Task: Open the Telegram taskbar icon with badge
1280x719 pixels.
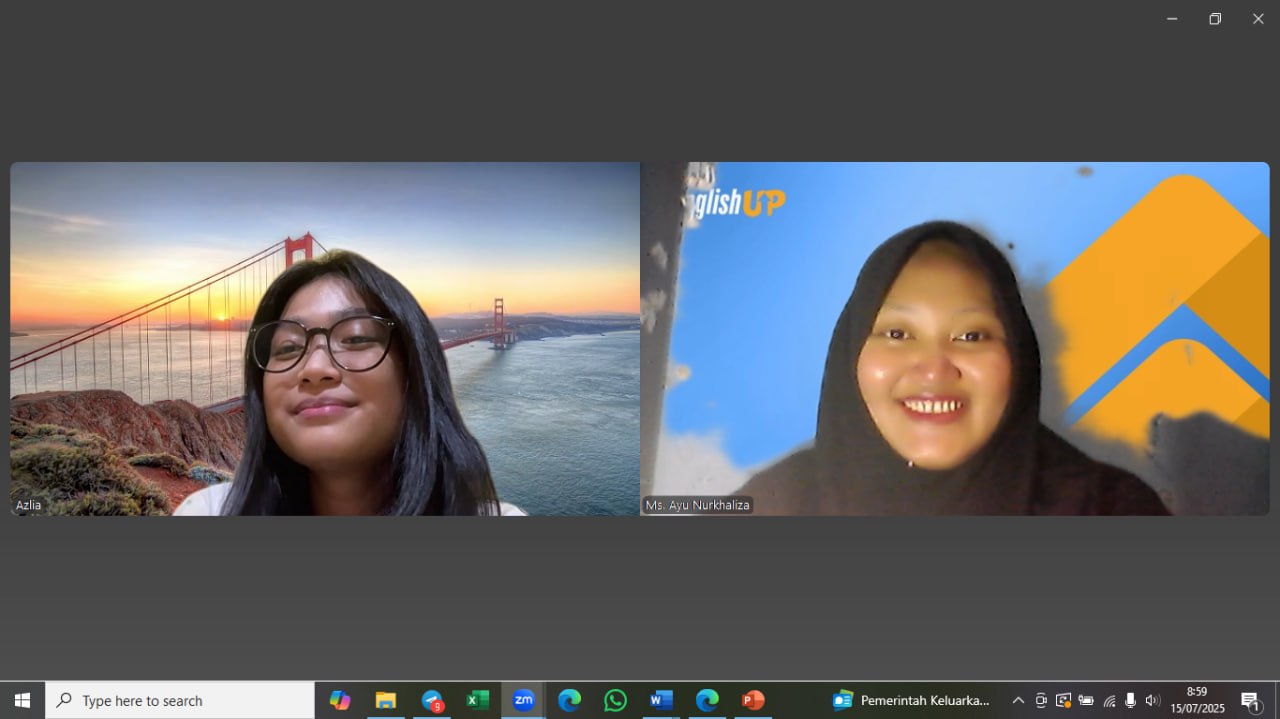Action: 432,700
